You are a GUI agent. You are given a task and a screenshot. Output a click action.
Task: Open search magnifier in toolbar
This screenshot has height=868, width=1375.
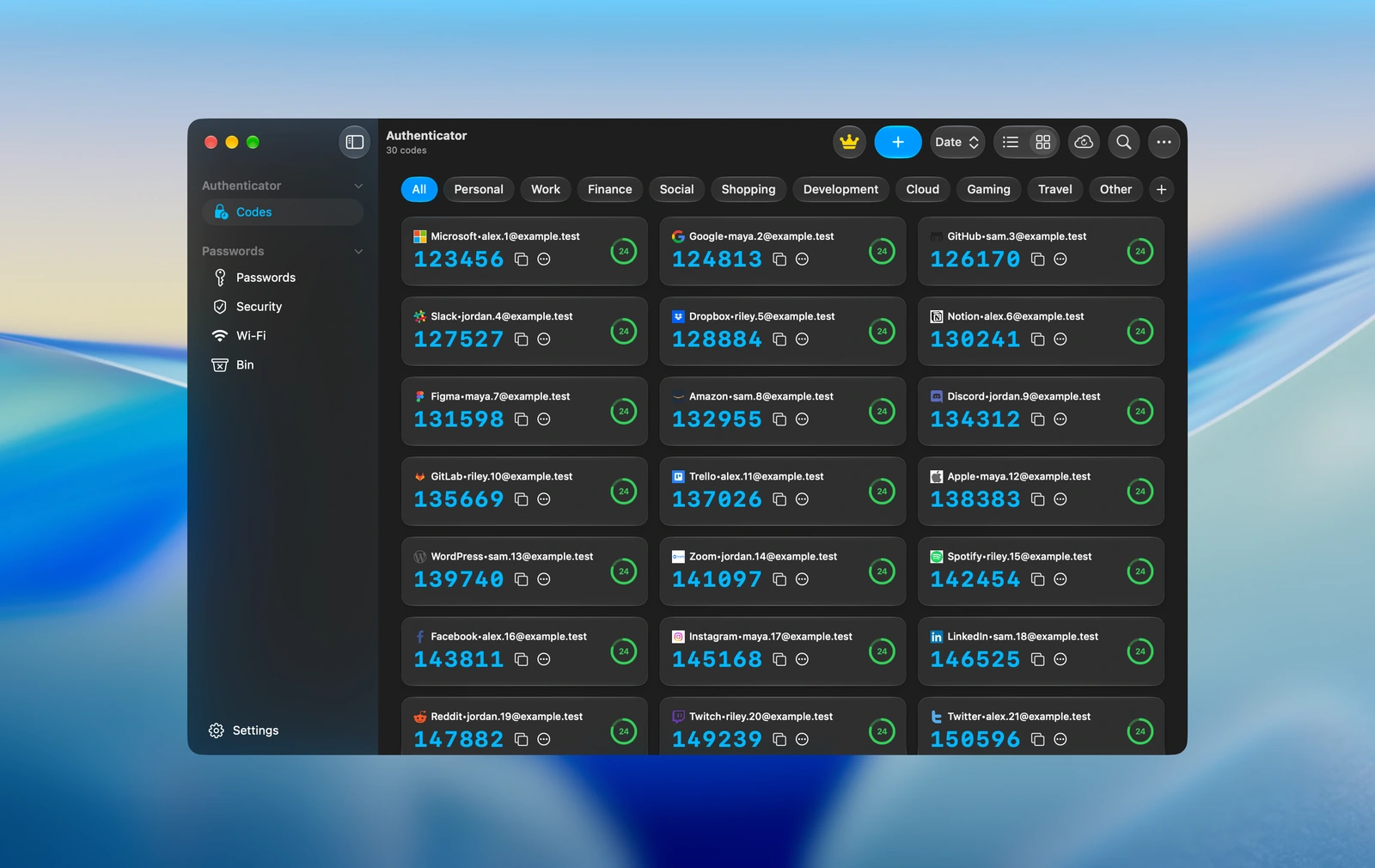pos(1124,142)
